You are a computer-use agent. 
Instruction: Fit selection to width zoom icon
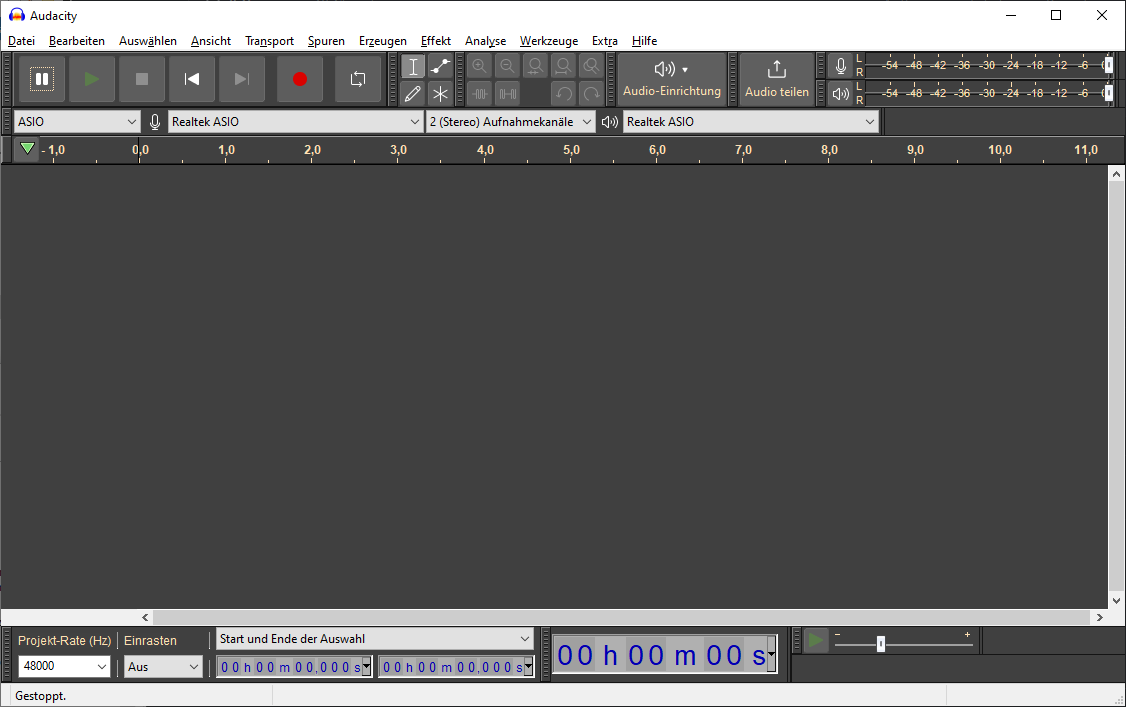pyautogui.click(x=535, y=67)
